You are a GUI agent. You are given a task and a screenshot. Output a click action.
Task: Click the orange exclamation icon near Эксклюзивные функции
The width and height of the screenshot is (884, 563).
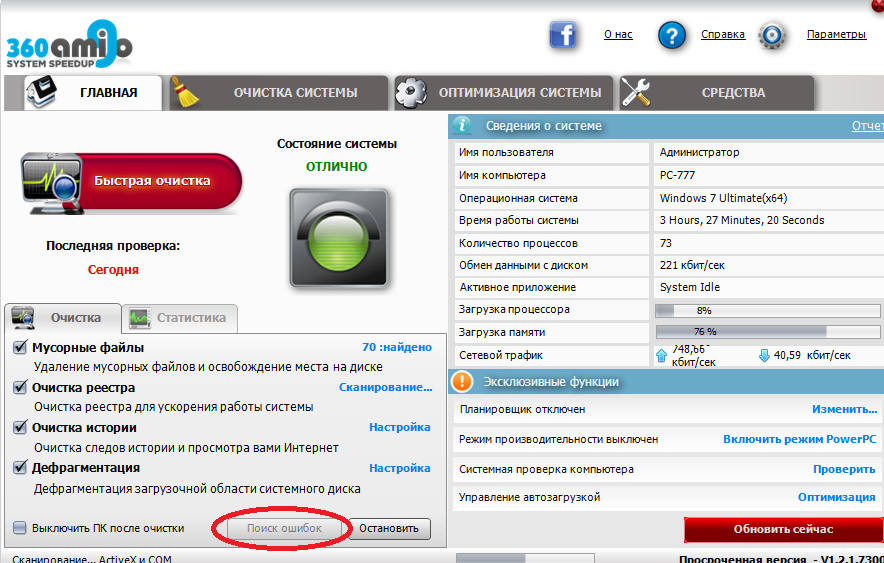click(x=462, y=382)
